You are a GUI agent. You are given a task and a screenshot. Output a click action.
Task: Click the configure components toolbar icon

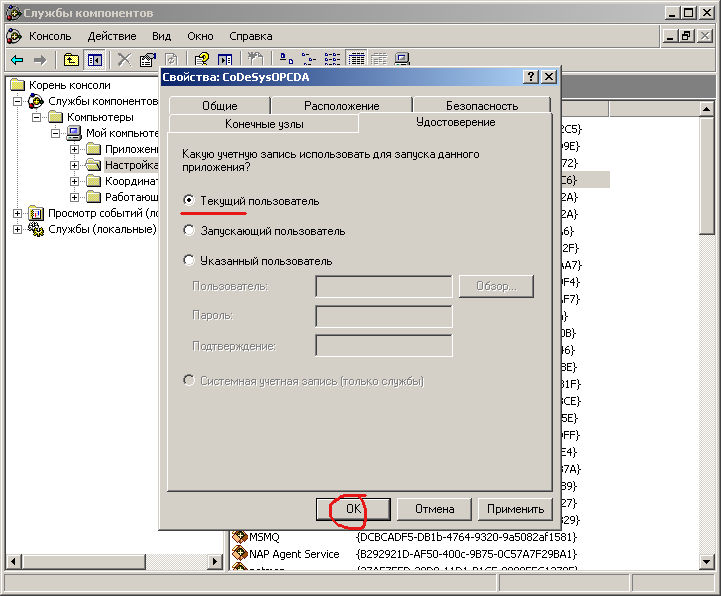pyautogui.click(x=255, y=60)
